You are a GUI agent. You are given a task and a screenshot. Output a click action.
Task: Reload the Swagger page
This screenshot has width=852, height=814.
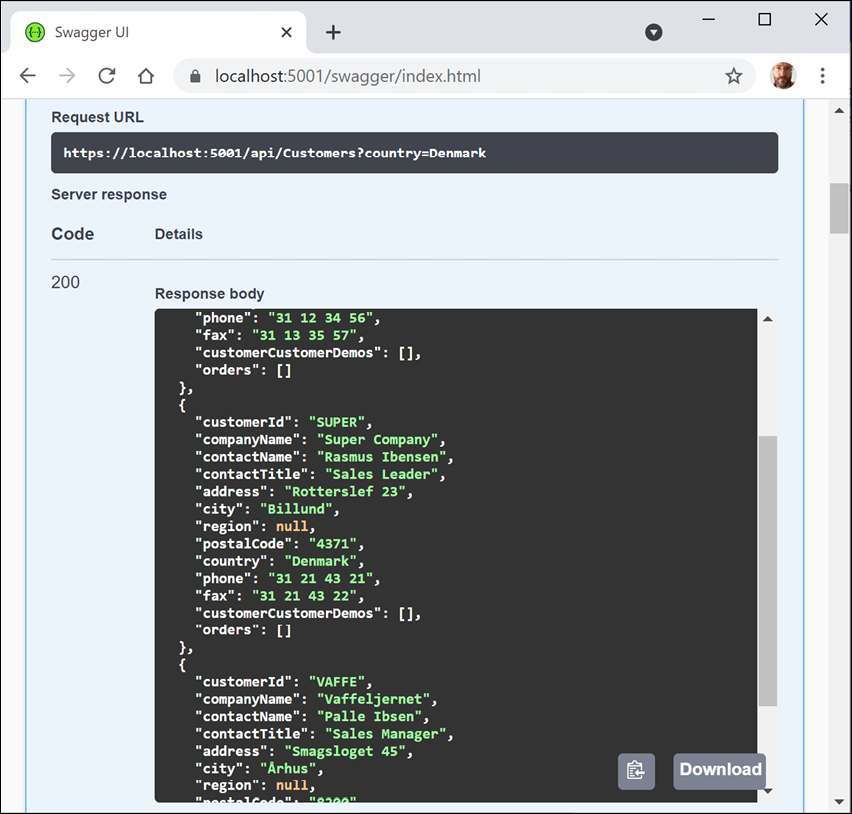(x=106, y=76)
